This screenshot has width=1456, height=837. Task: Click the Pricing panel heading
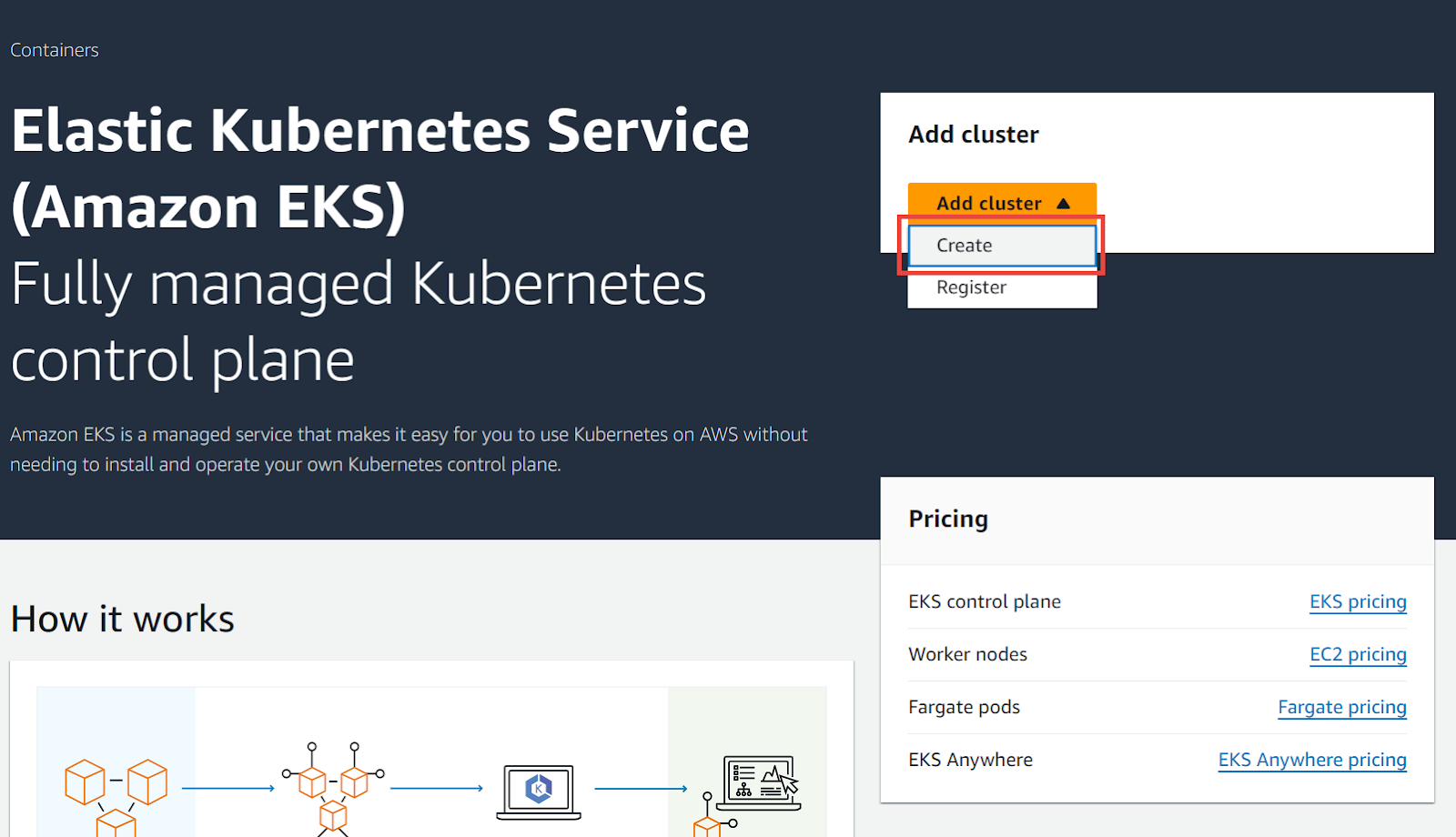(948, 519)
